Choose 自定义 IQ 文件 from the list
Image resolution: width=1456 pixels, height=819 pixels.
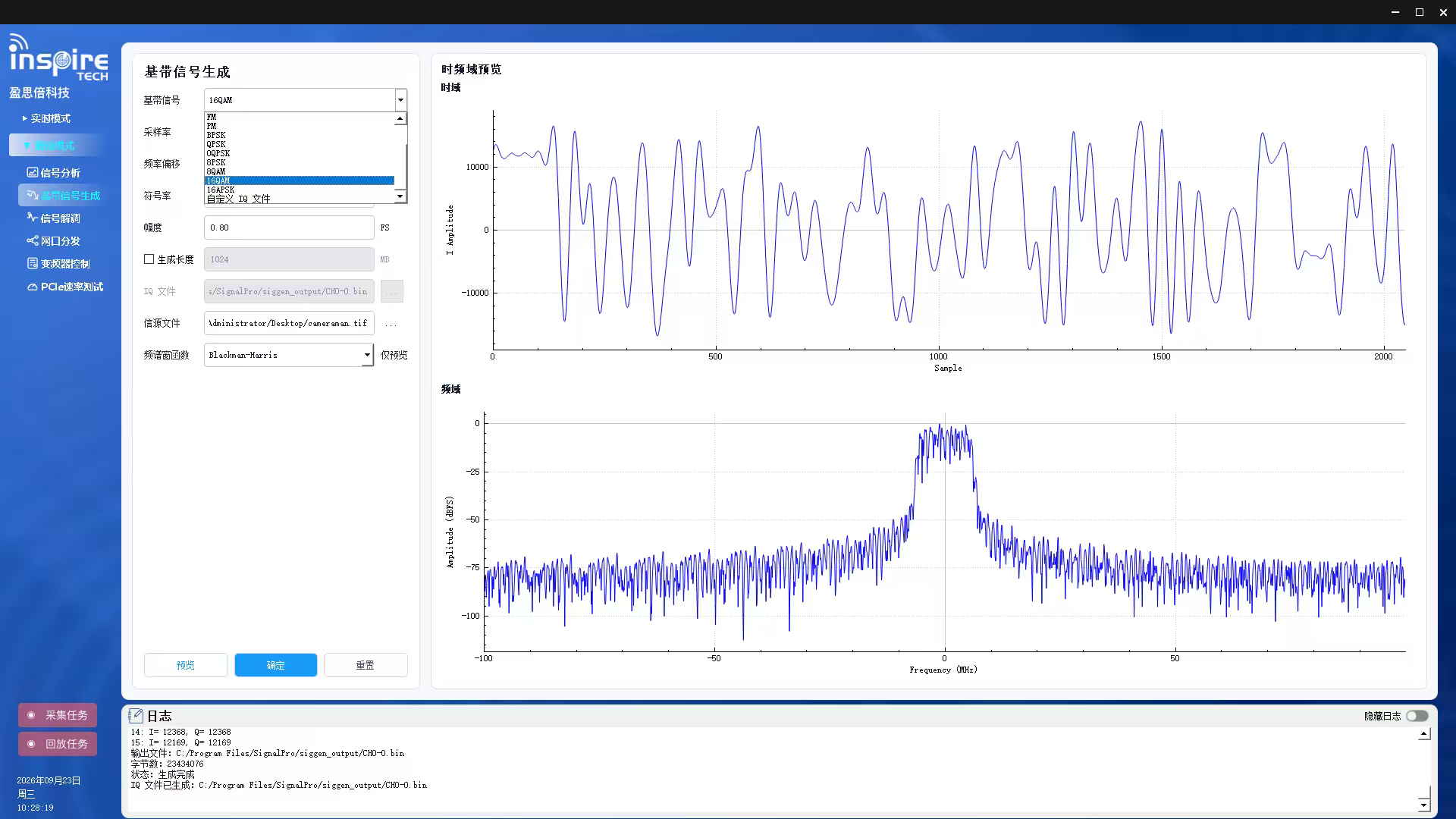click(x=300, y=199)
